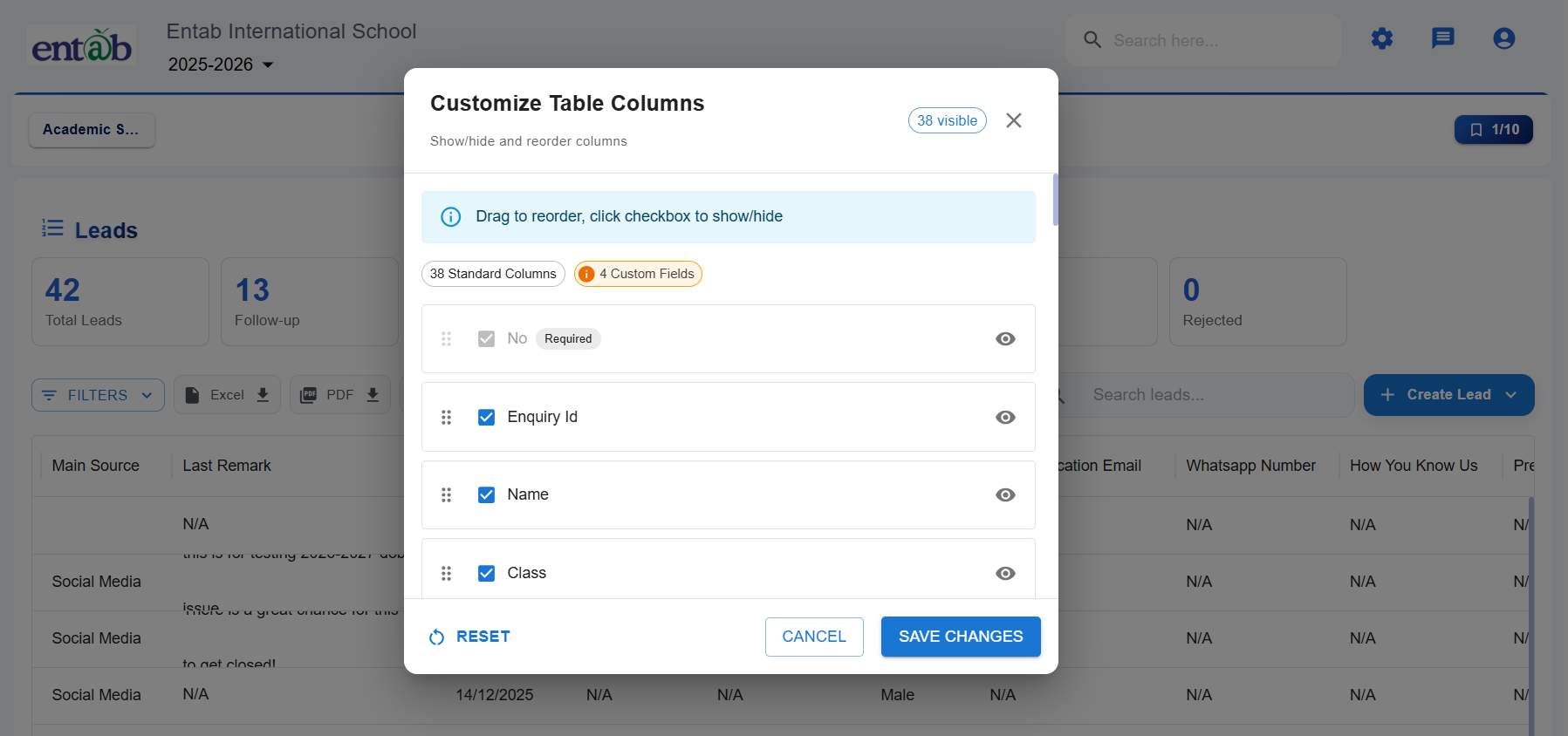
Task: Select the 4 Custom Fields chip
Action: click(638, 274)
